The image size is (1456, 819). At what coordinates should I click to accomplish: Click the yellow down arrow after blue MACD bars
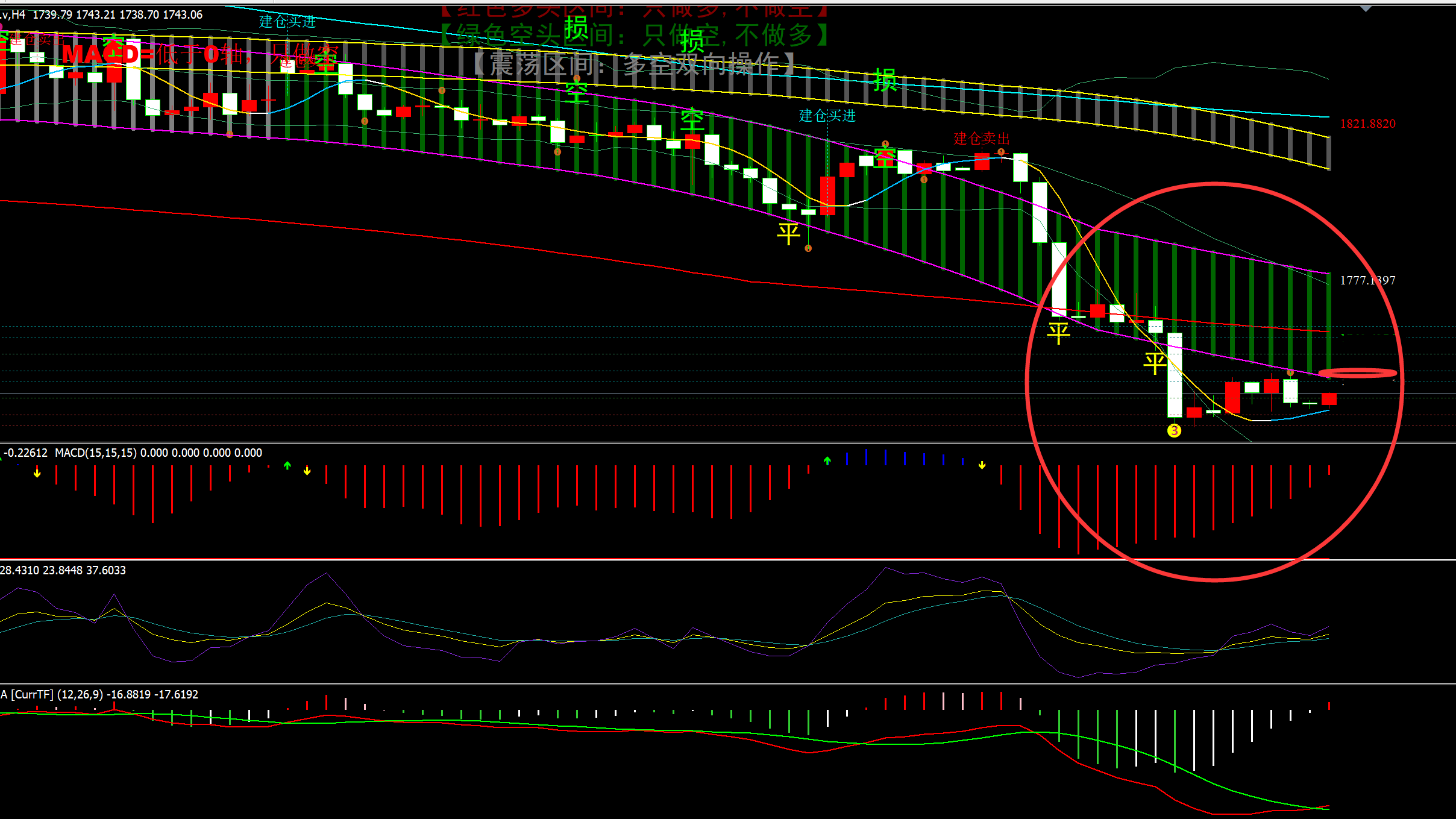pyautogui.click(x=982, y=465)
